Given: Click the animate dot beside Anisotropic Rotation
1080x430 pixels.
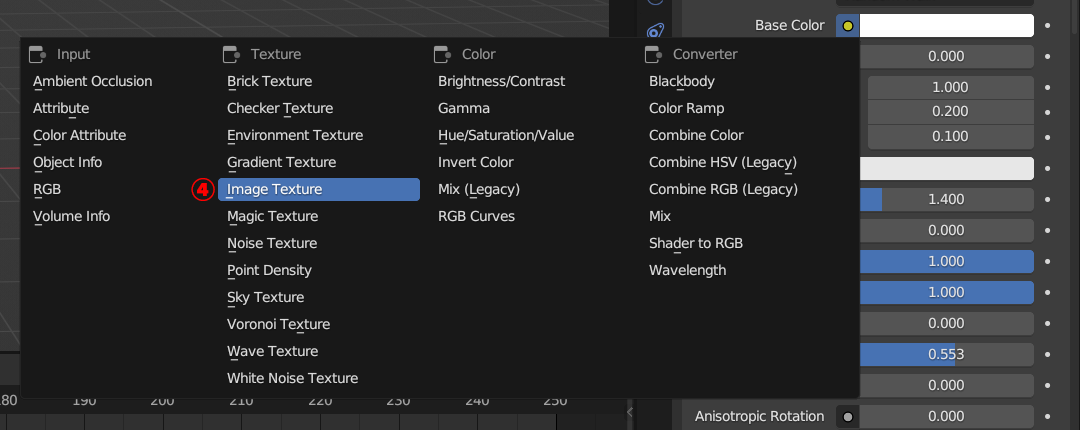Looking at the screenshot, I should coord(1047,416).
